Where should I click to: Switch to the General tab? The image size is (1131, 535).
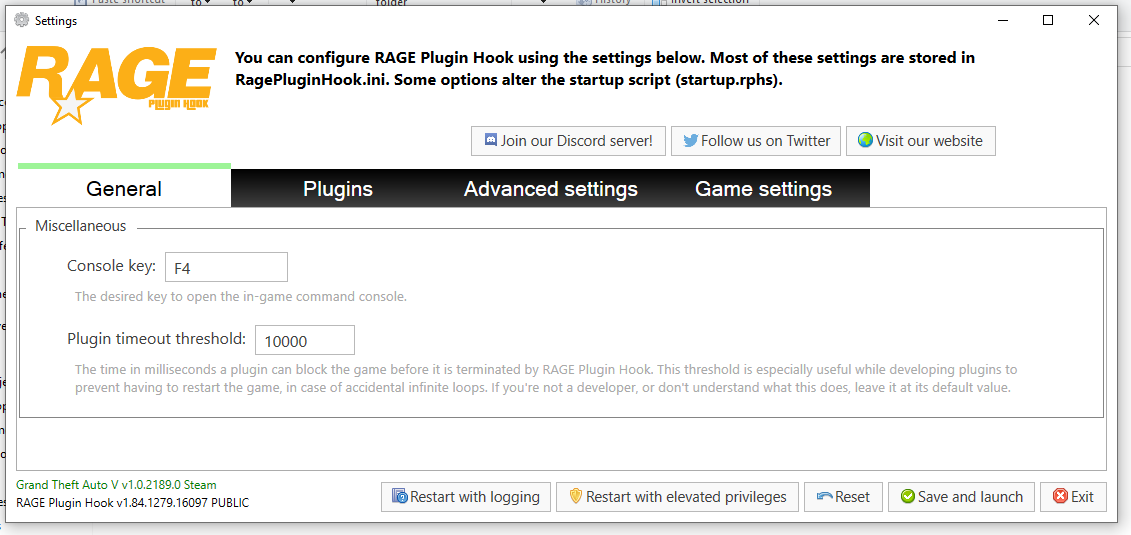point(124,189)
